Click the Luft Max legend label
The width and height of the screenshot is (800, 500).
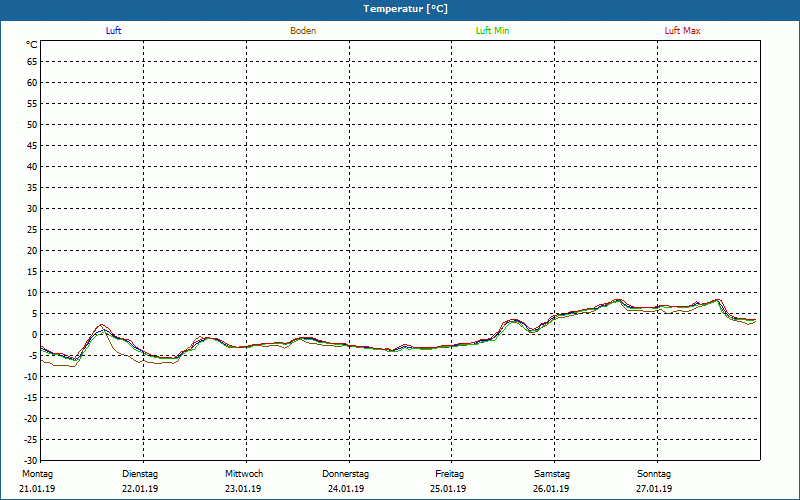[x=682, y=31]
